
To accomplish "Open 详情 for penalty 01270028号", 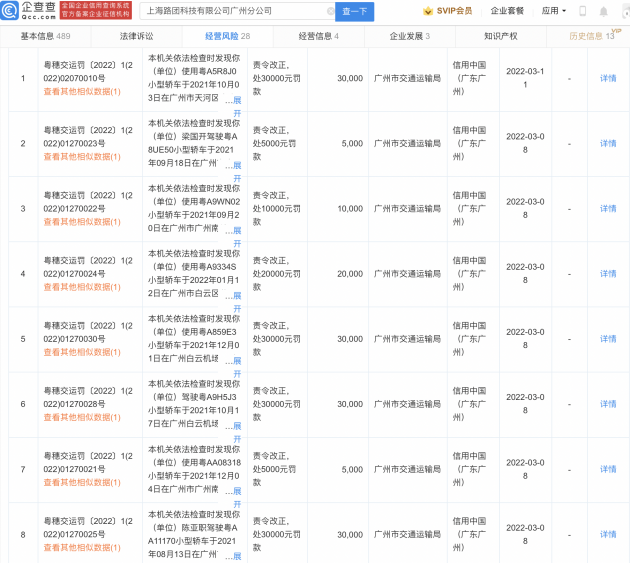I will click(x=608, y=404).
